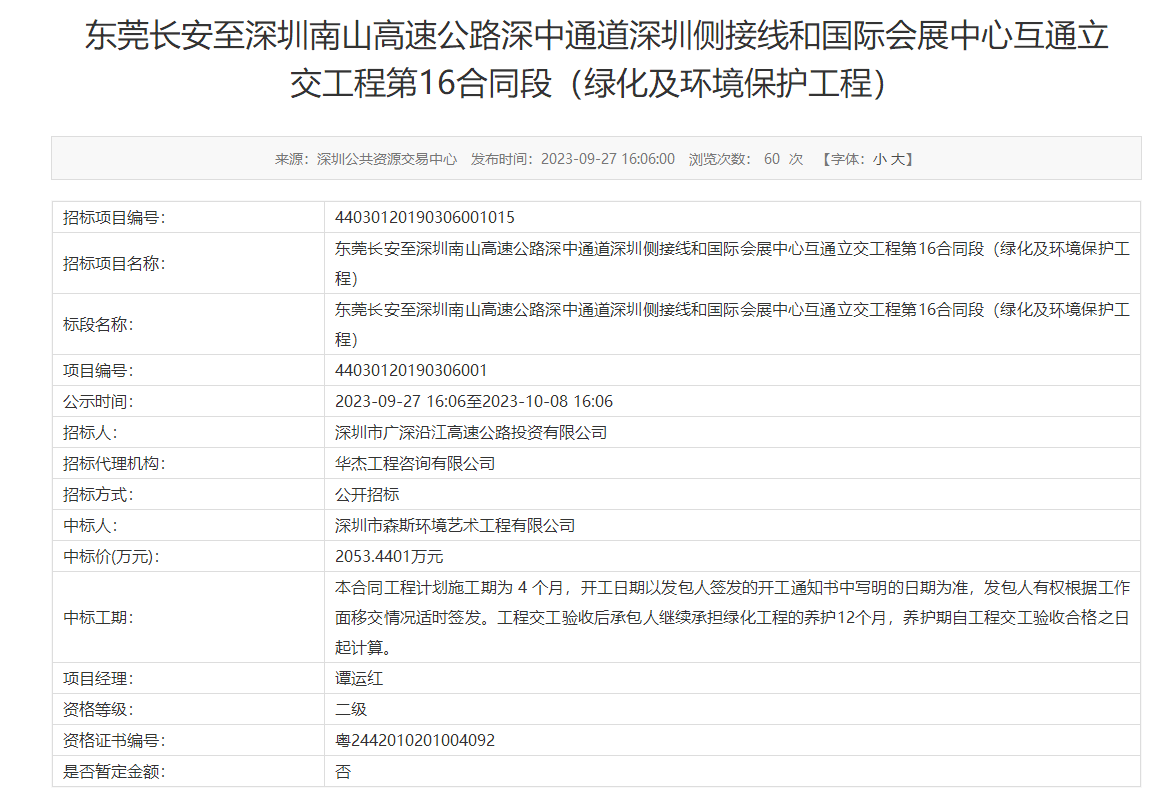Click the 资格等级 value 二级
This screenshot has width=1170, height=795.
[x=351, y=709]
